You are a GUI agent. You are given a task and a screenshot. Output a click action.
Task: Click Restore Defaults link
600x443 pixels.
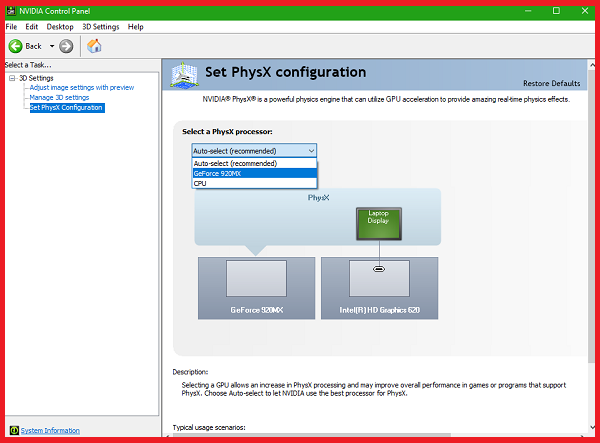551,83
